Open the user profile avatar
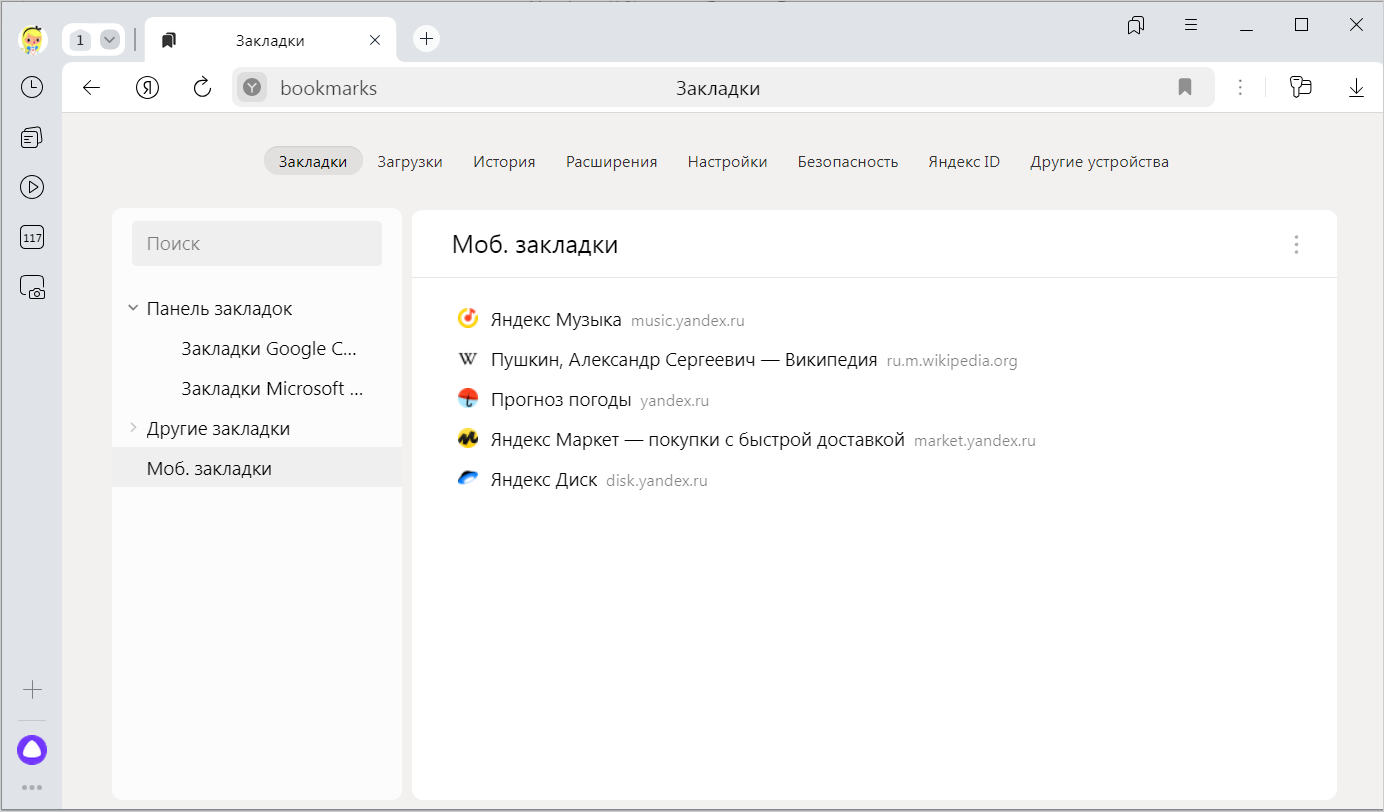Viewport: 1384px width, 812px height. (x=32, y=40)
